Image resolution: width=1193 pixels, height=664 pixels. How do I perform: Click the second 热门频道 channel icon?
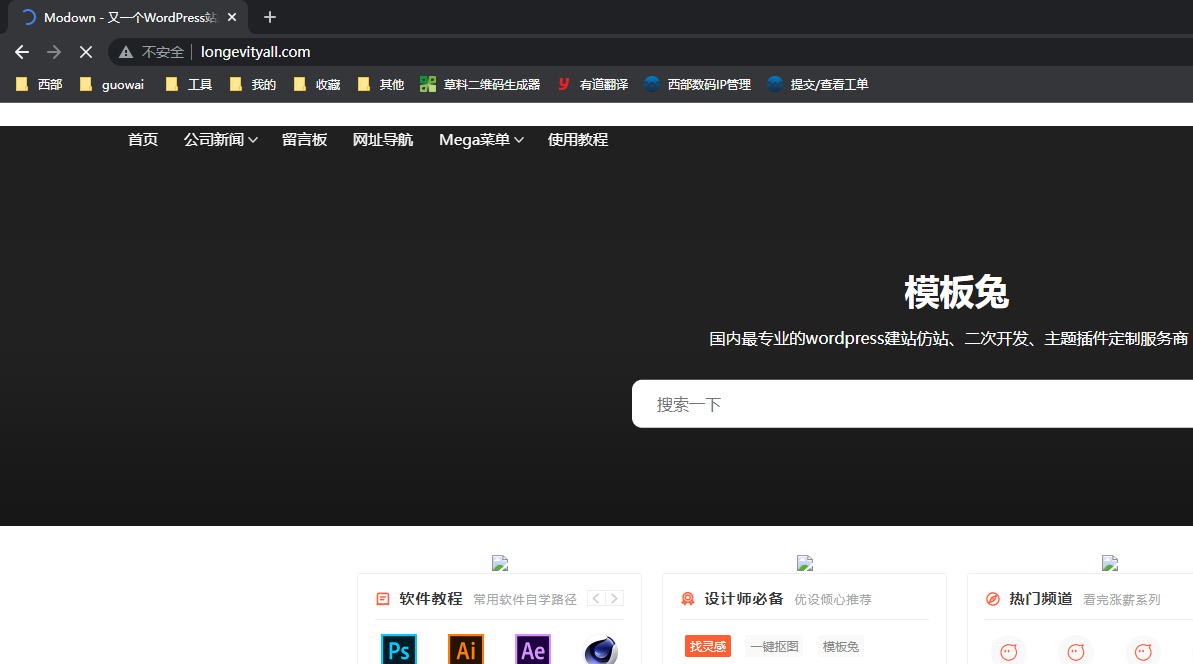pos(1076,651)
